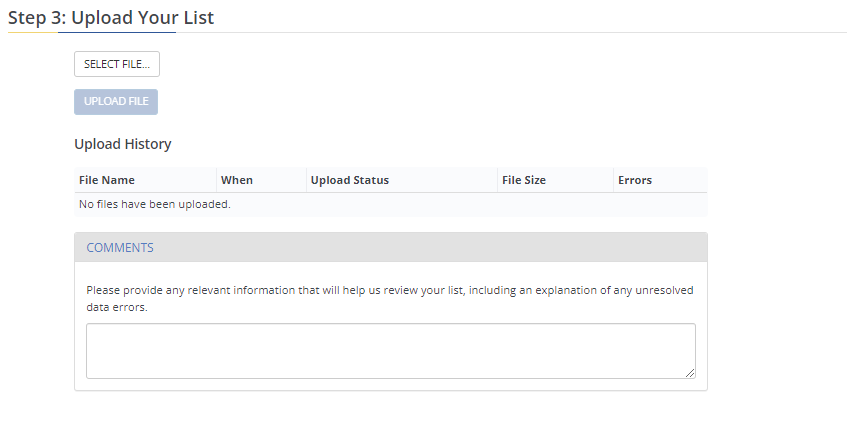Select the 'No files have been uploaded' row

(x=154, y=204)
